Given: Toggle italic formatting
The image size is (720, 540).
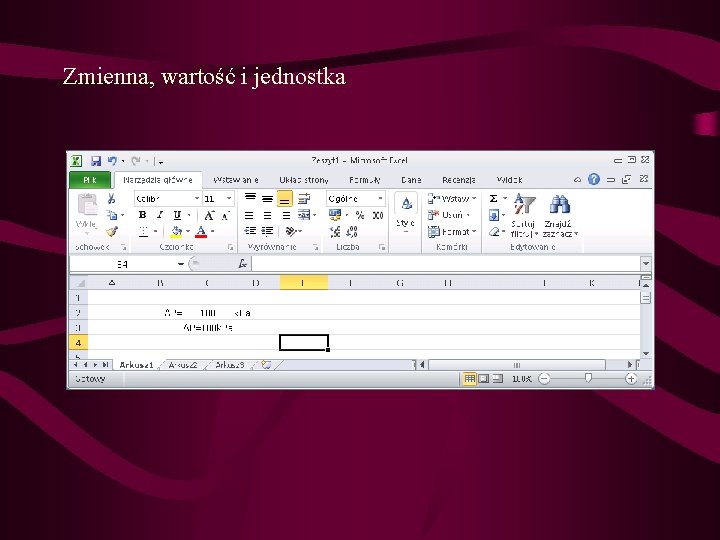Looking at the screenshot, I should [159, 215].
